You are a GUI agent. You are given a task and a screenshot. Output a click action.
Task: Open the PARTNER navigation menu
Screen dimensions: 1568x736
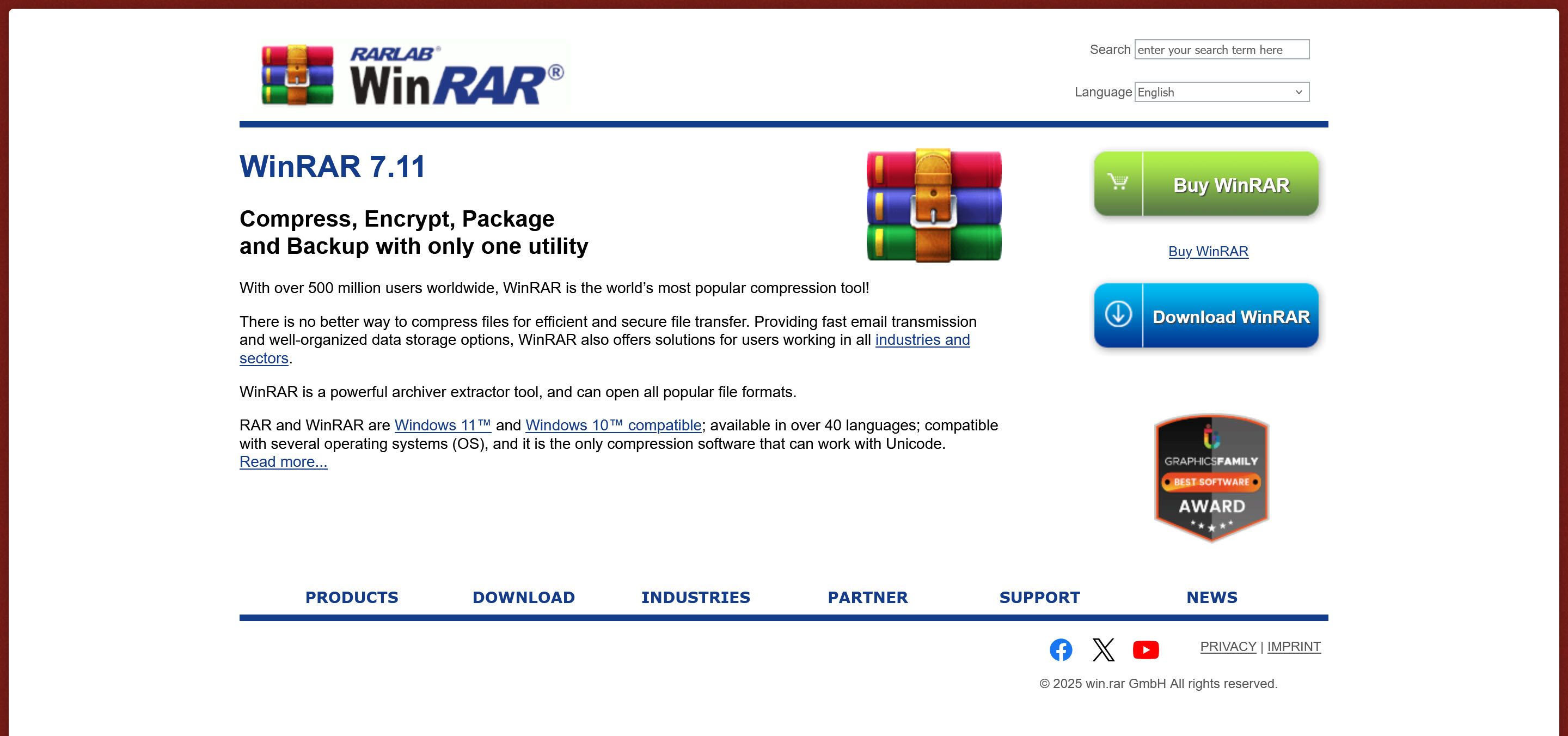click(867, 598)
